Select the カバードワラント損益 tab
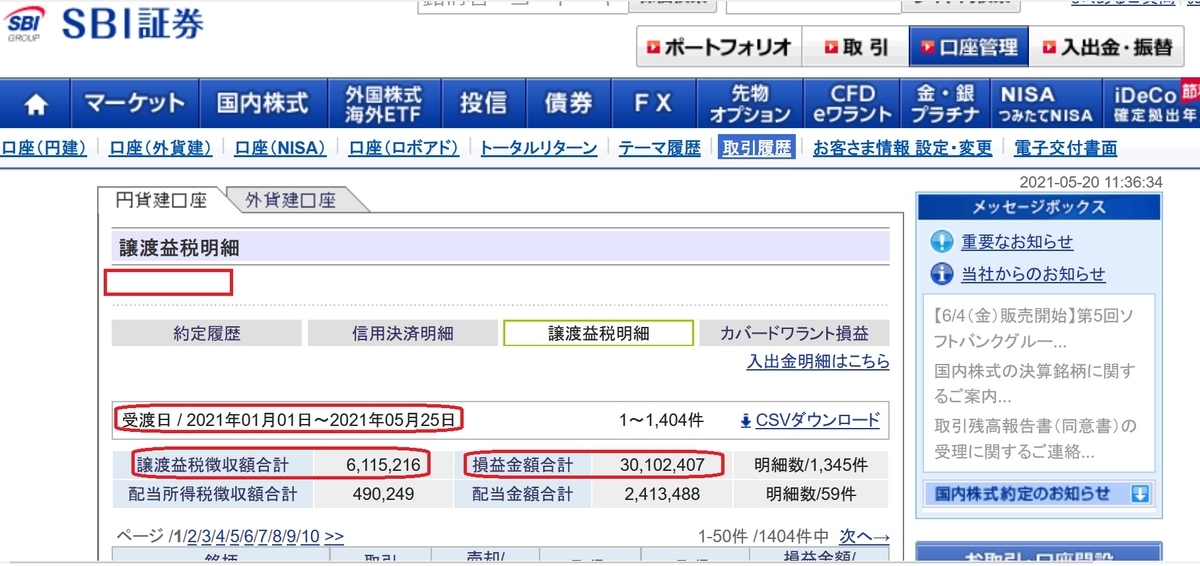This screenshot has width=1200, height=566. [794, 333]
